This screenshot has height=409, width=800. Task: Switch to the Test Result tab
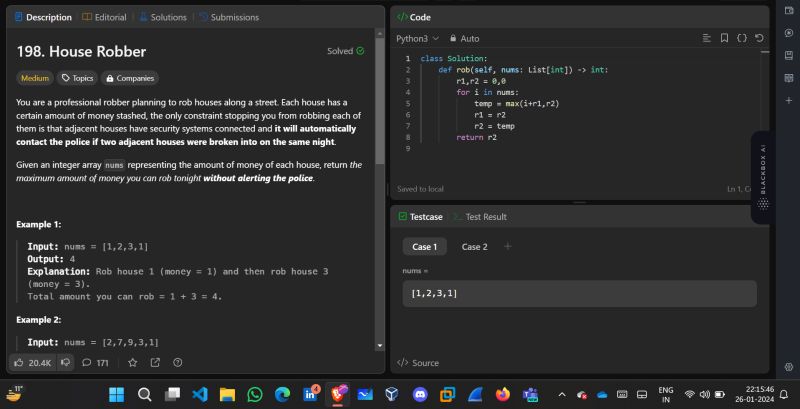[x=480, y=217]
